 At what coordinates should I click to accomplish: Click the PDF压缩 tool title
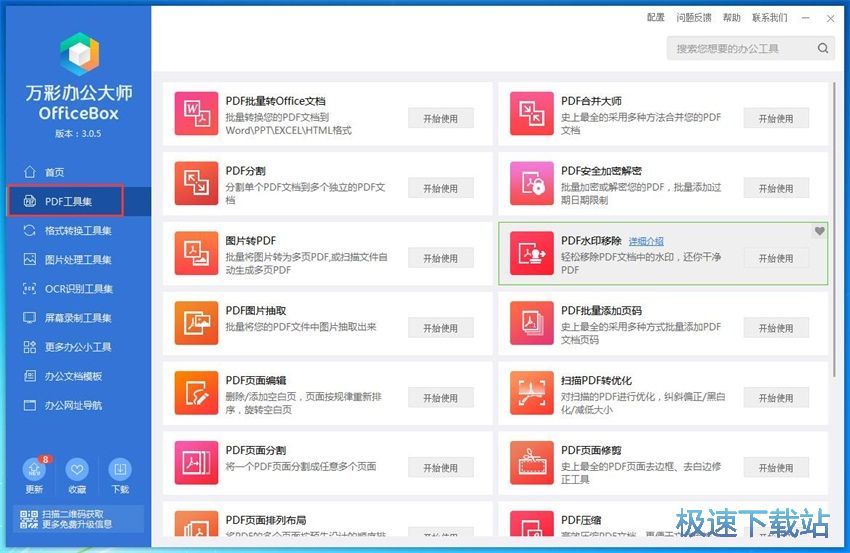coord(581,520)
